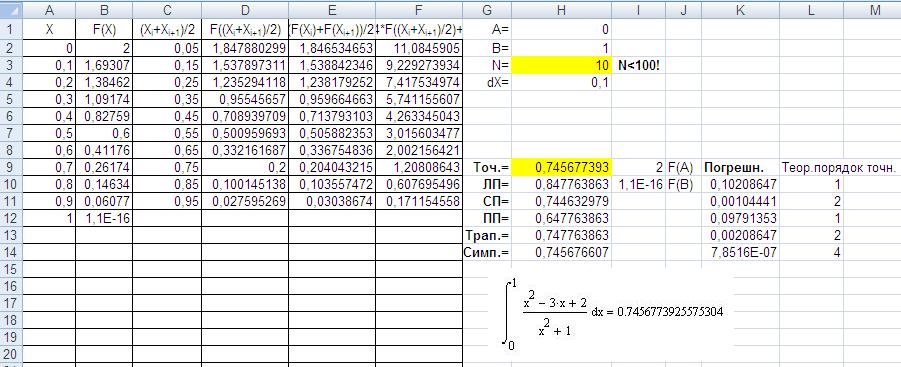The height and width of the screenshot is (367, 901).
Task: Select cell with value 11,0845905
Action: click(419, 48)
